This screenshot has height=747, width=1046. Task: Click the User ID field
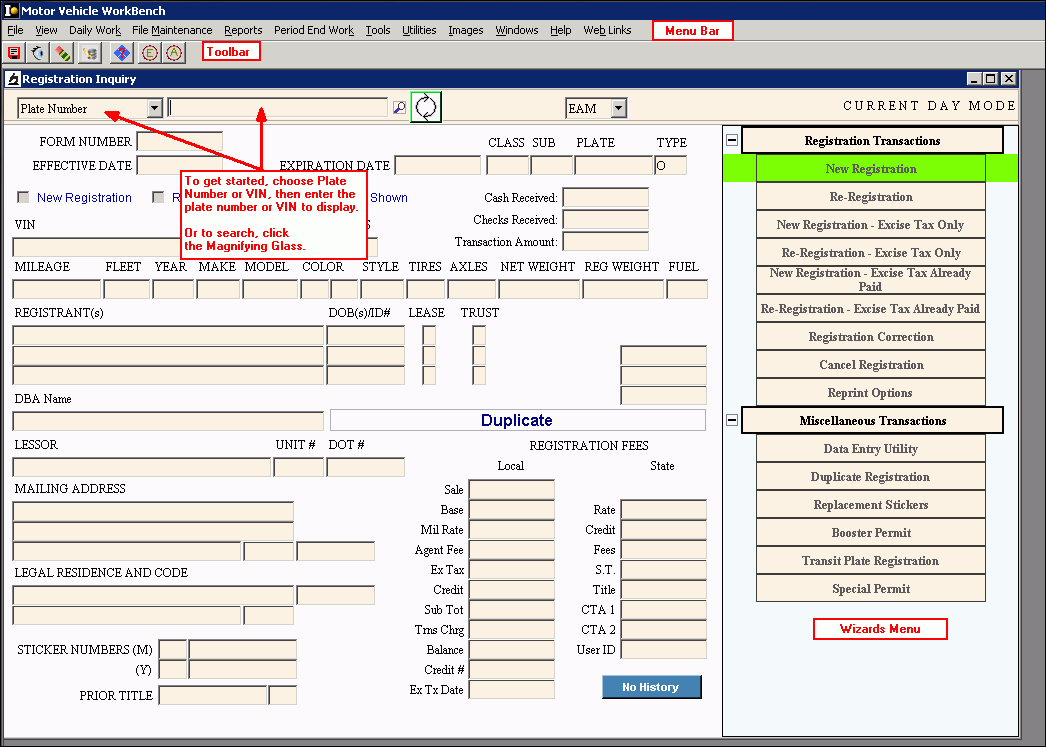664,650
